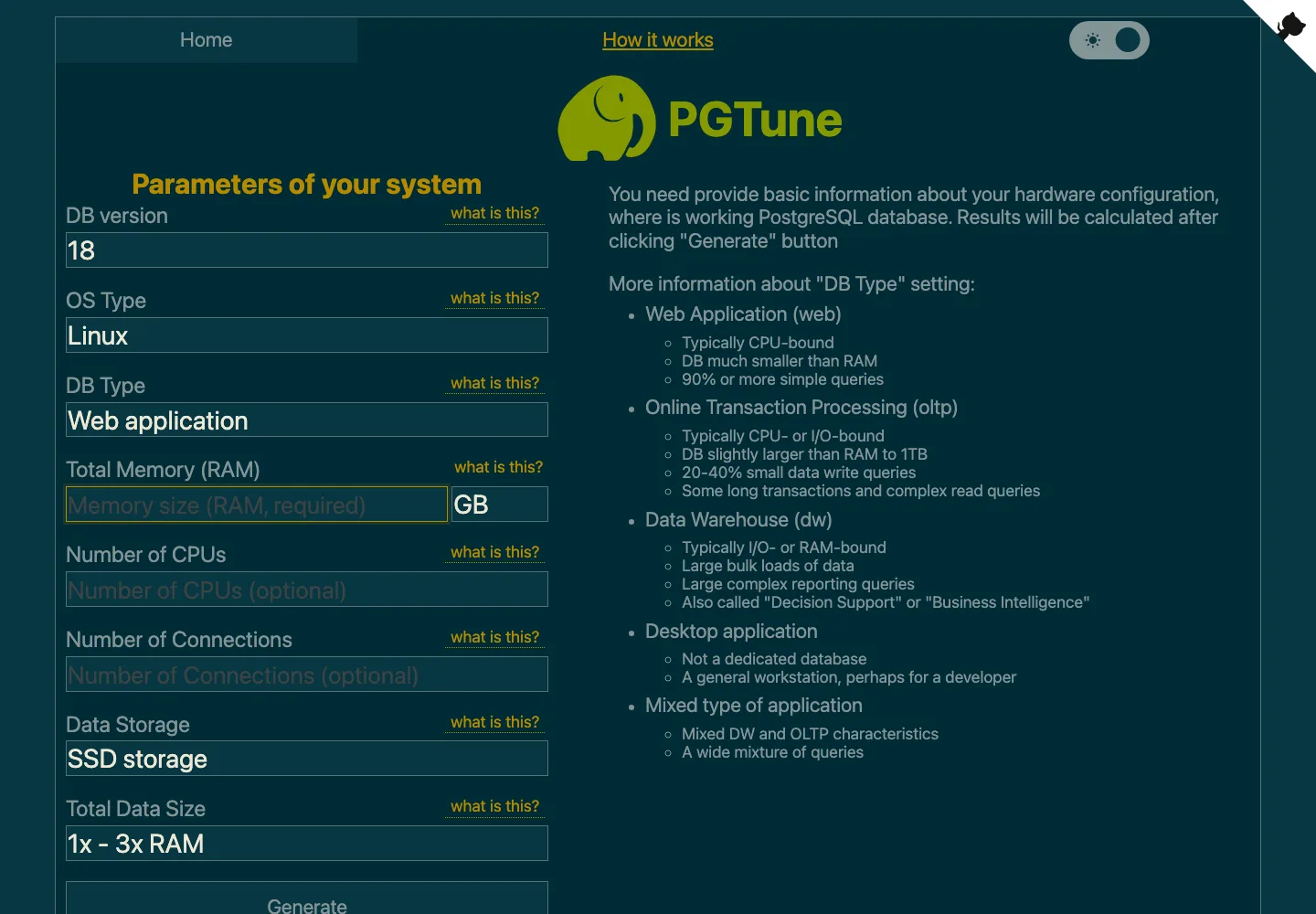The width and height of the screenshot is (1316, 914).
Task: Click the 'Large bulk loads of data' bullet
Action: tap(768, 566)
